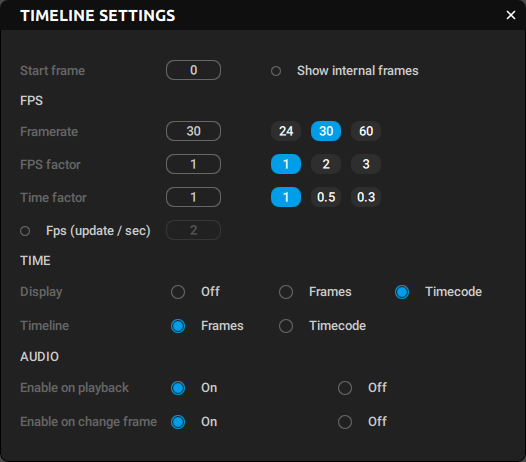Turn Off audio on change frame

(345, 422)
